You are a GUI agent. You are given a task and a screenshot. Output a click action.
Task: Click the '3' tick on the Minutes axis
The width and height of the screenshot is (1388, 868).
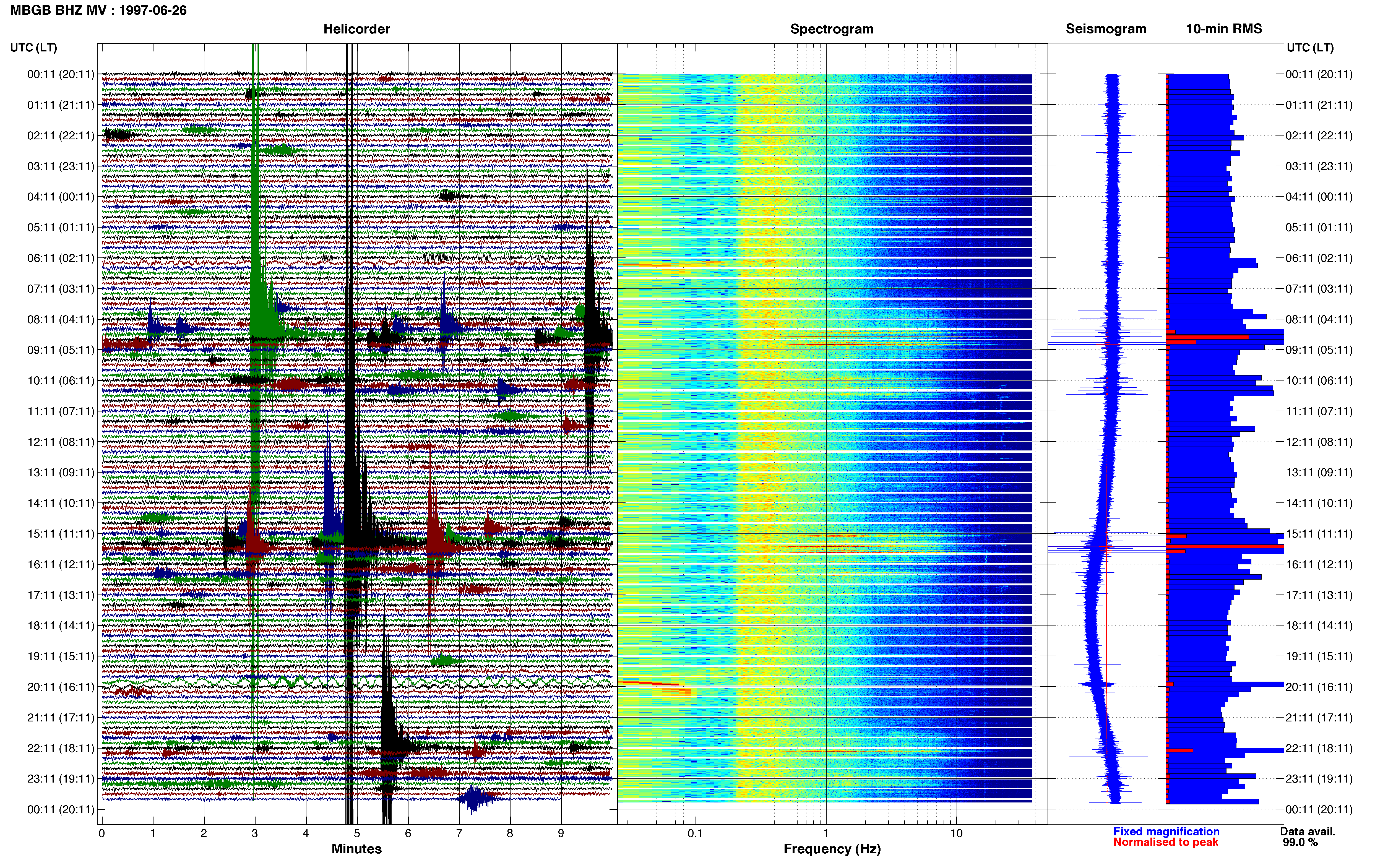coord(255,833)
